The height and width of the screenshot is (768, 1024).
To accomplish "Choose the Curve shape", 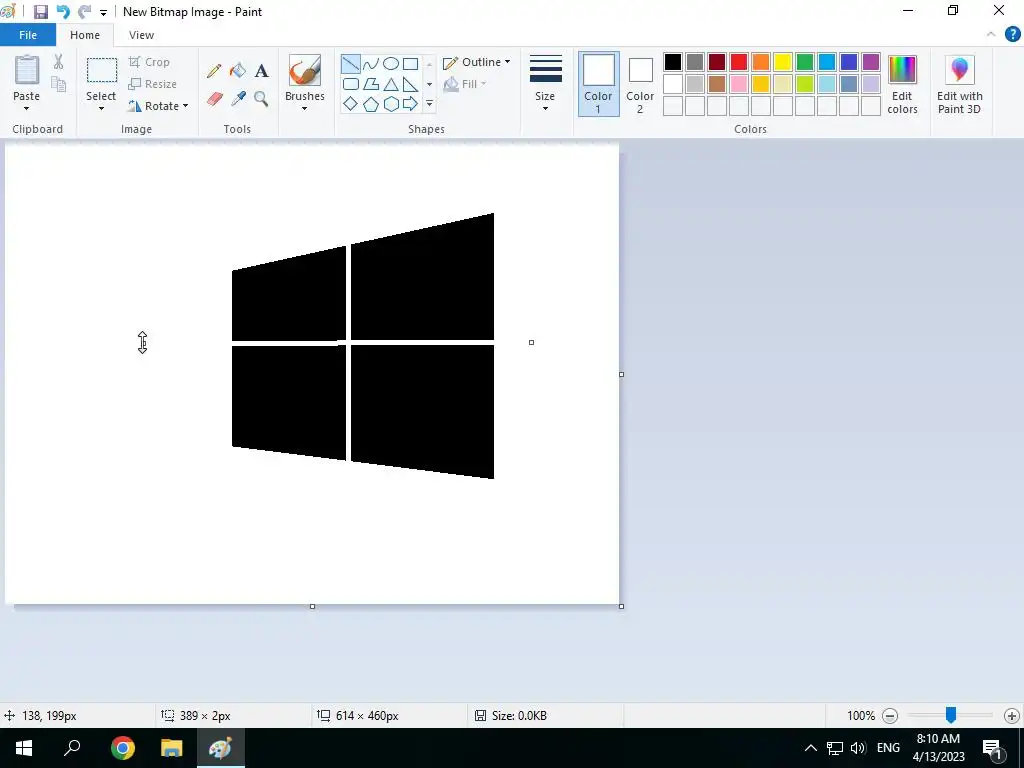I will point(370,63).
